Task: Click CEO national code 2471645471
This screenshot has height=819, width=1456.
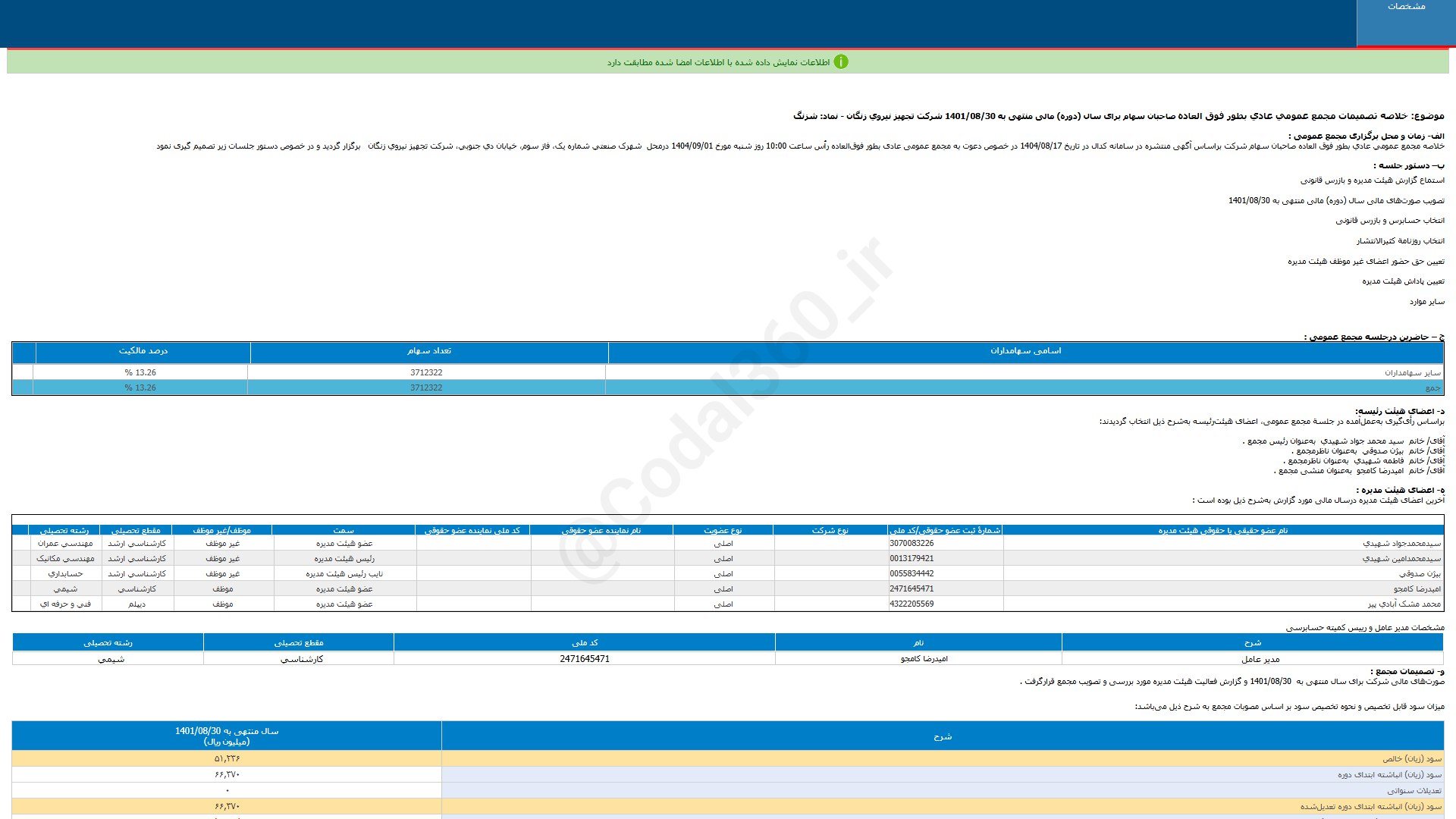Action: tap(584, 659)
